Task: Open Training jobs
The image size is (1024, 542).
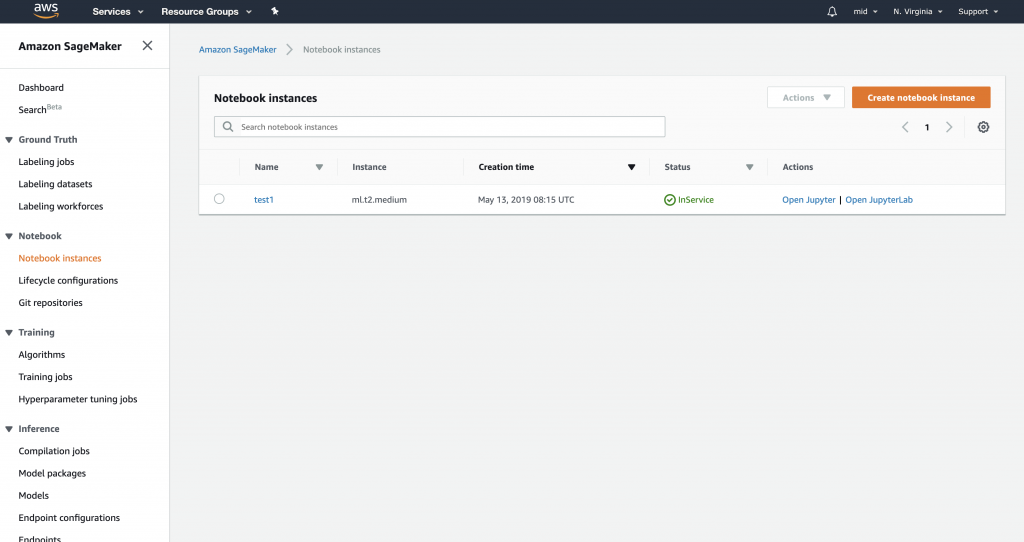Action: click(x=45, y=377)
